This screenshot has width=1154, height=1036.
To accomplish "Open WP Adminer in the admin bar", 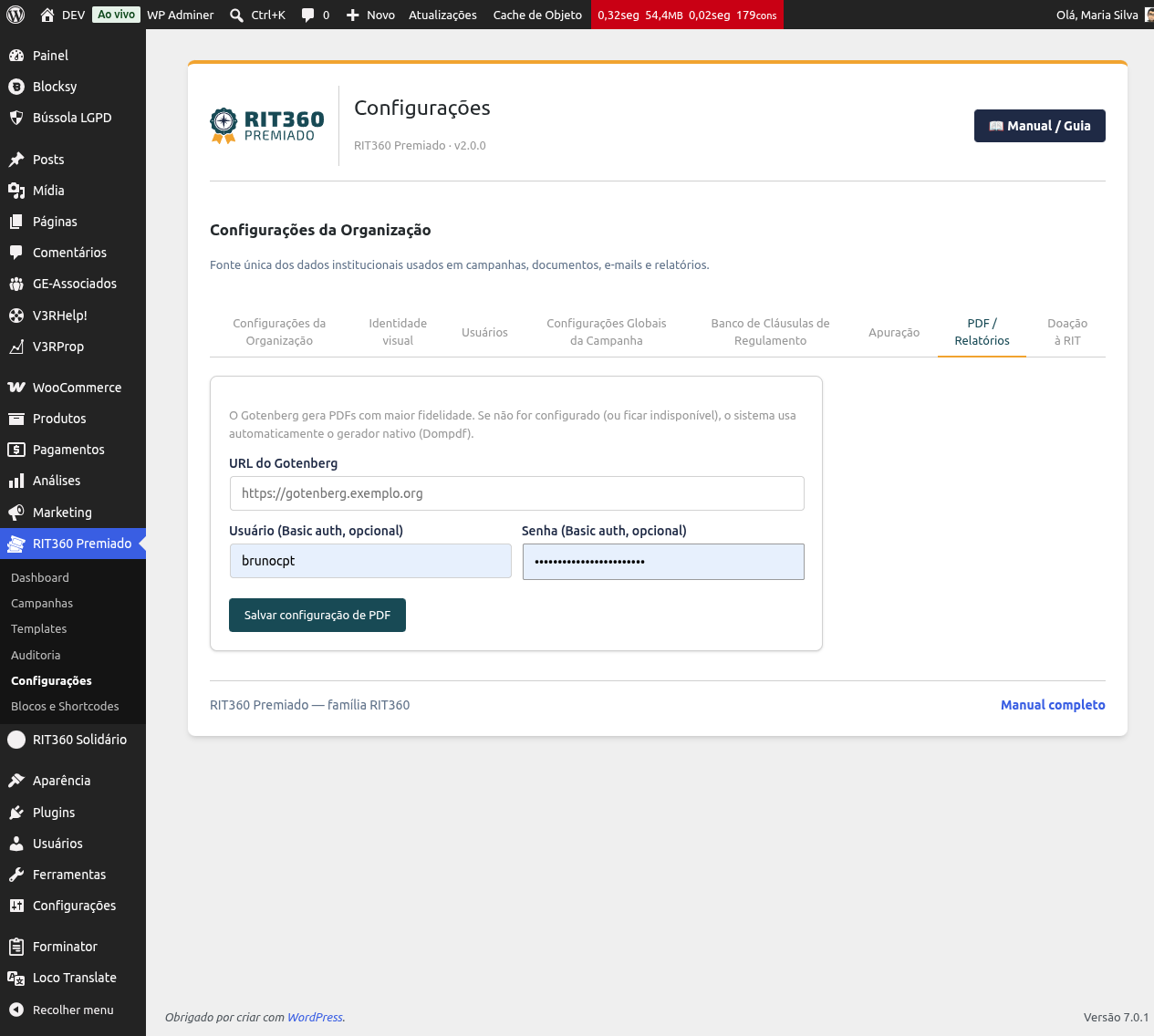I will click(x=181, y=15).
